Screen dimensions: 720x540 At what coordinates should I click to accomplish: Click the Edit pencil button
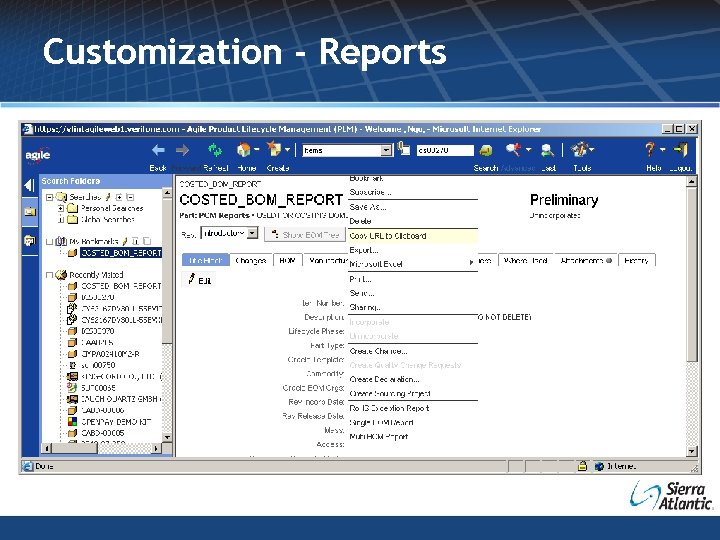[x=199, y=280]
